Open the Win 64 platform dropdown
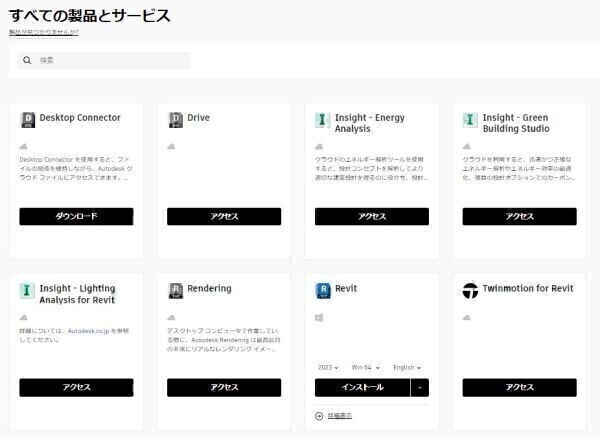Screen dimensions: 600x437 (x=365, y=367)
